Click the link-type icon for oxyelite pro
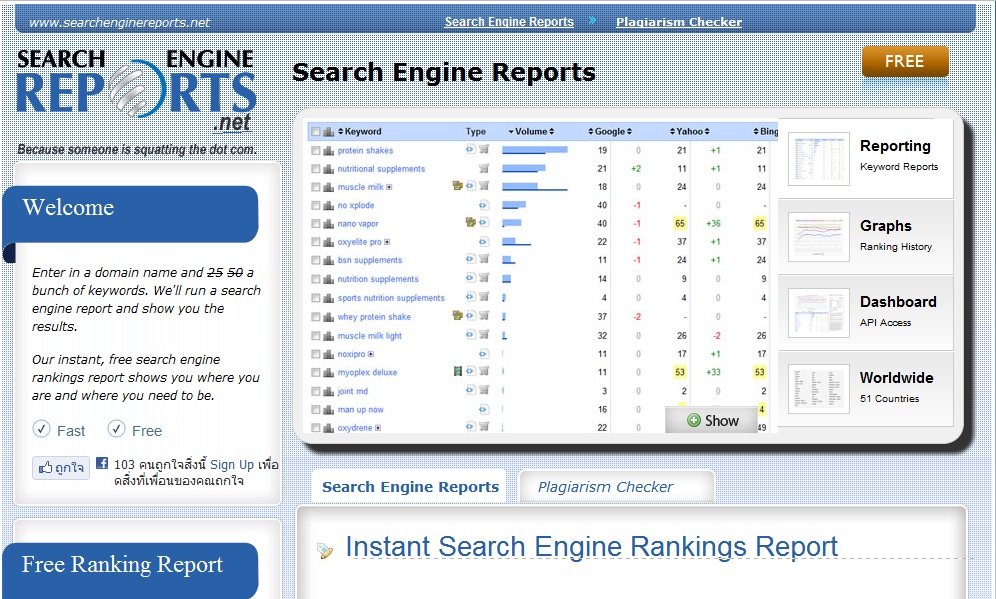This screenshot has height=599, width=996. 483,242
